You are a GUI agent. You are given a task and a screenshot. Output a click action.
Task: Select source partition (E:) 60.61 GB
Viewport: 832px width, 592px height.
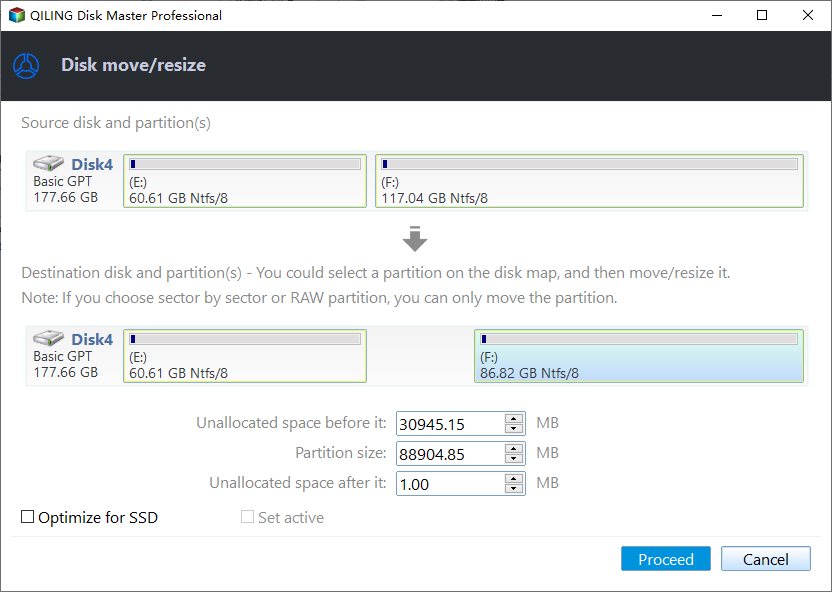[x=245, y=181]
